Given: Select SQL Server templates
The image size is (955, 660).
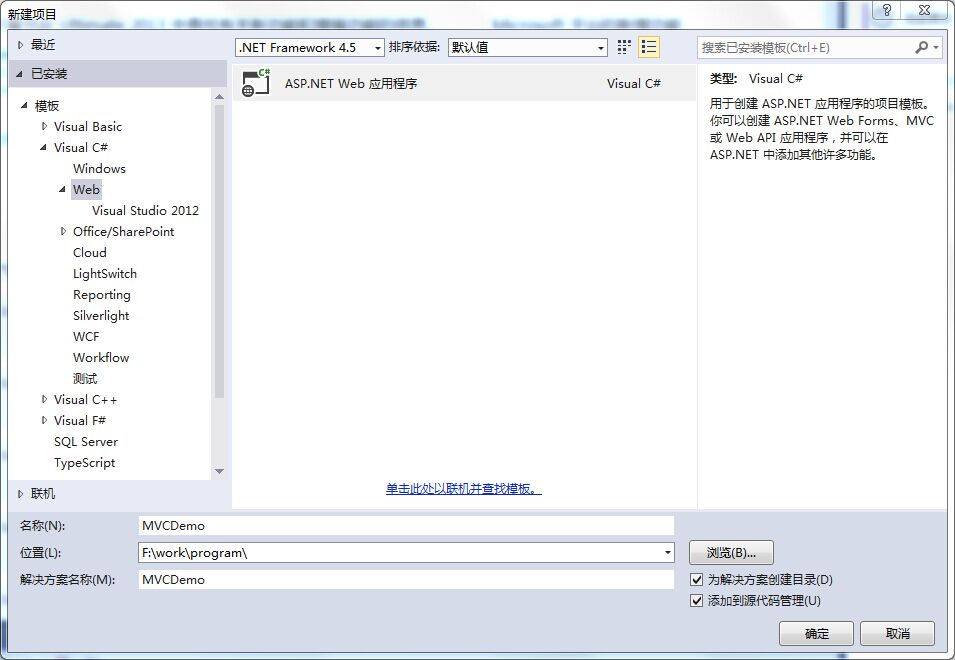Looking at the screenshot, I should click(x=86, y=441).
